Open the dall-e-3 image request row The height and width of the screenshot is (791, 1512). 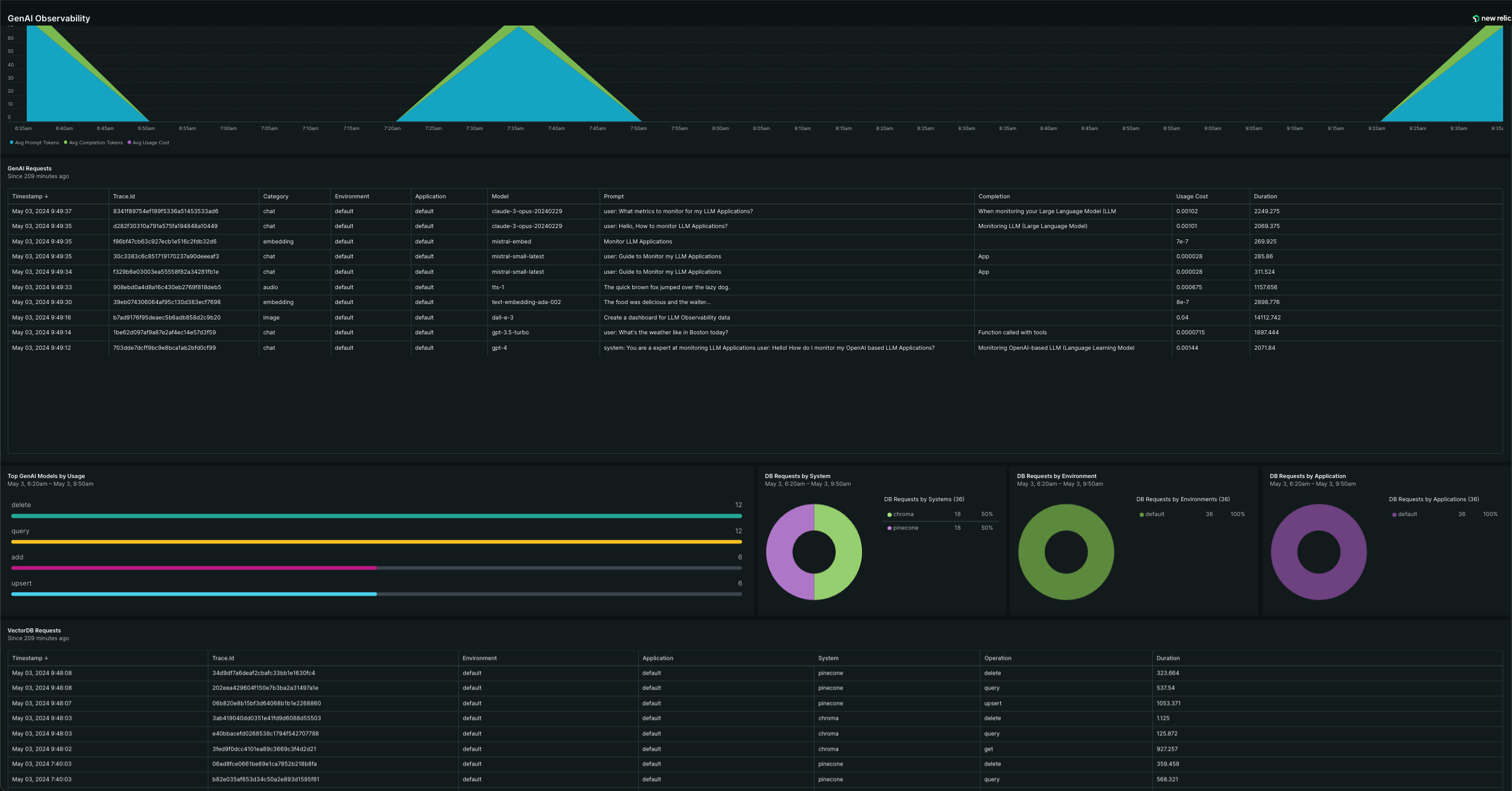coord(755,318)
